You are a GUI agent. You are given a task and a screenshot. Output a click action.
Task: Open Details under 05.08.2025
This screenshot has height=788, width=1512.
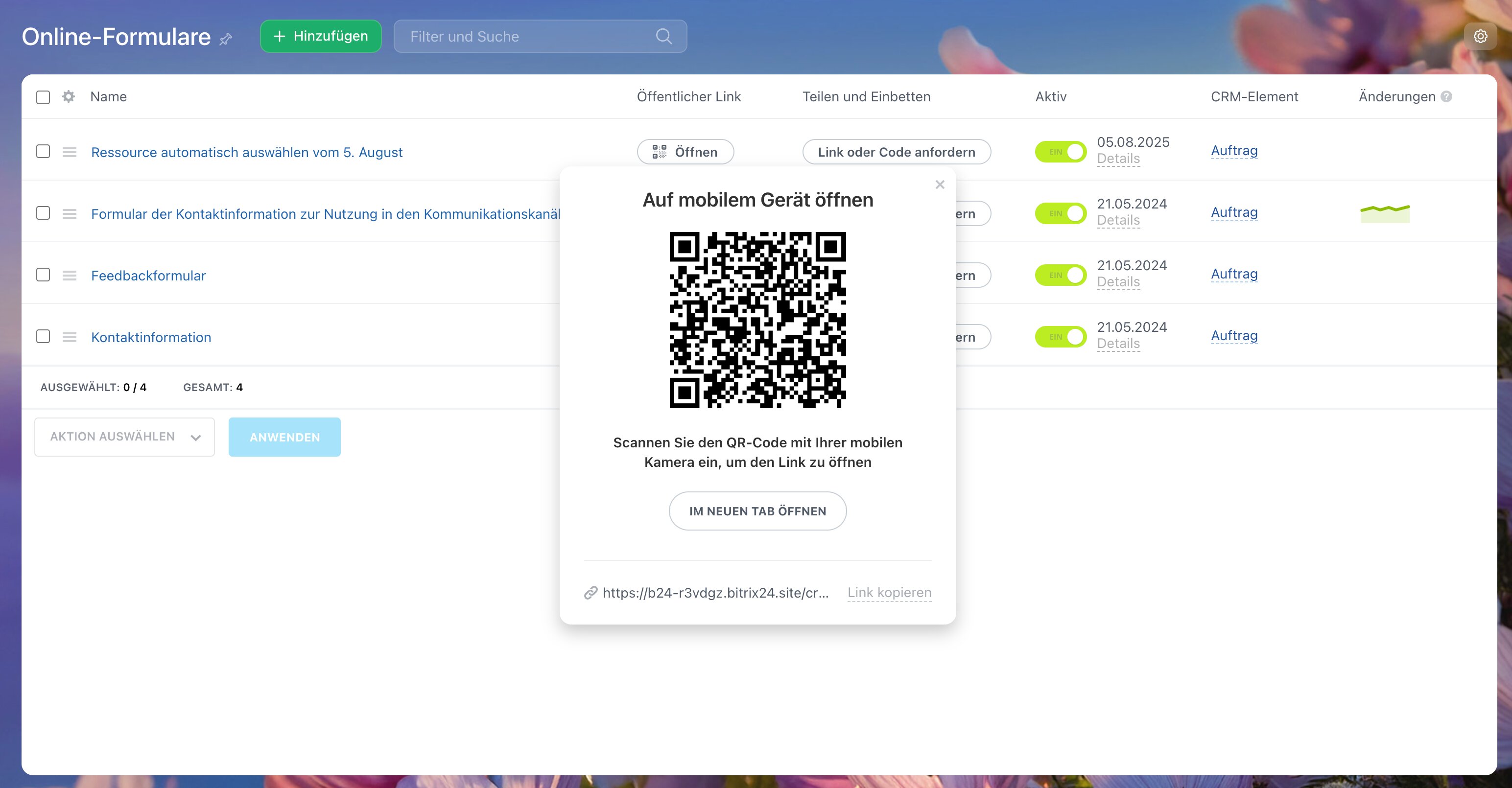[x=1118, y=159]
